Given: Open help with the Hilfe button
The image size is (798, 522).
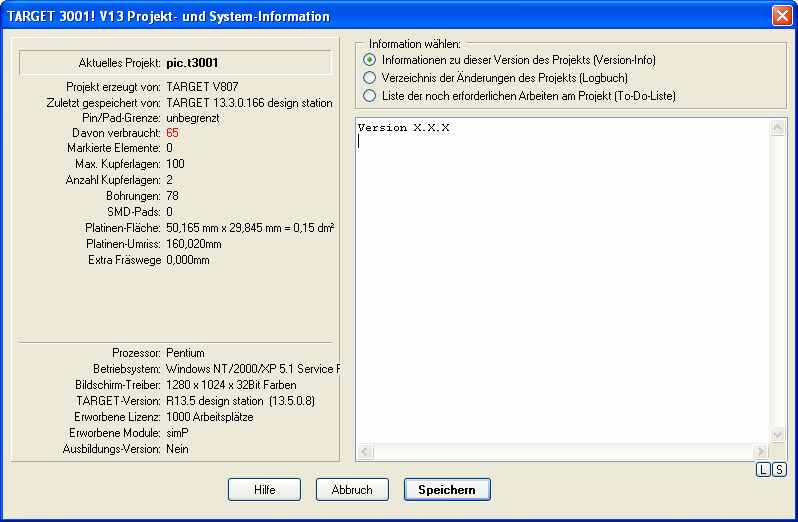Looking at the screenshot, I should (264, 490).
